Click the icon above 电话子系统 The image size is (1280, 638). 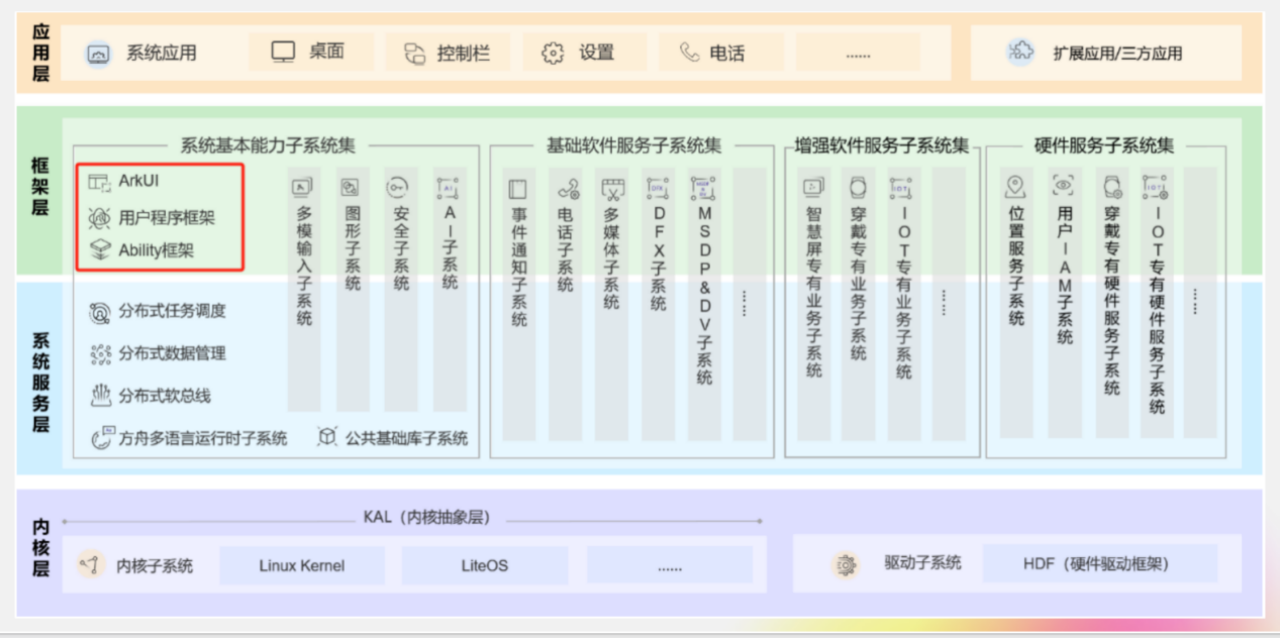567,188
